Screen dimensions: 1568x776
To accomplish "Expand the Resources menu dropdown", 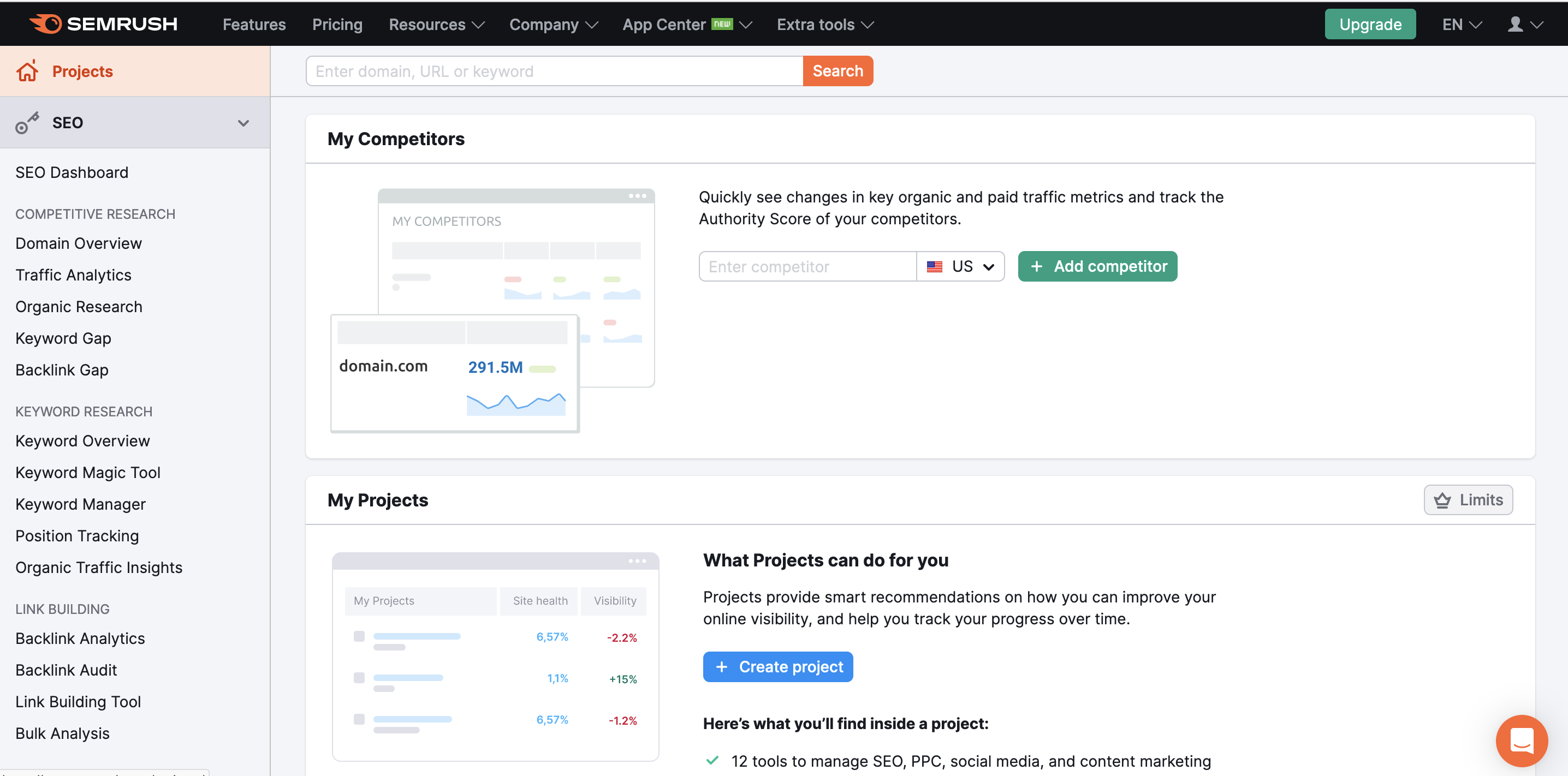I will [x=436, y=25].
